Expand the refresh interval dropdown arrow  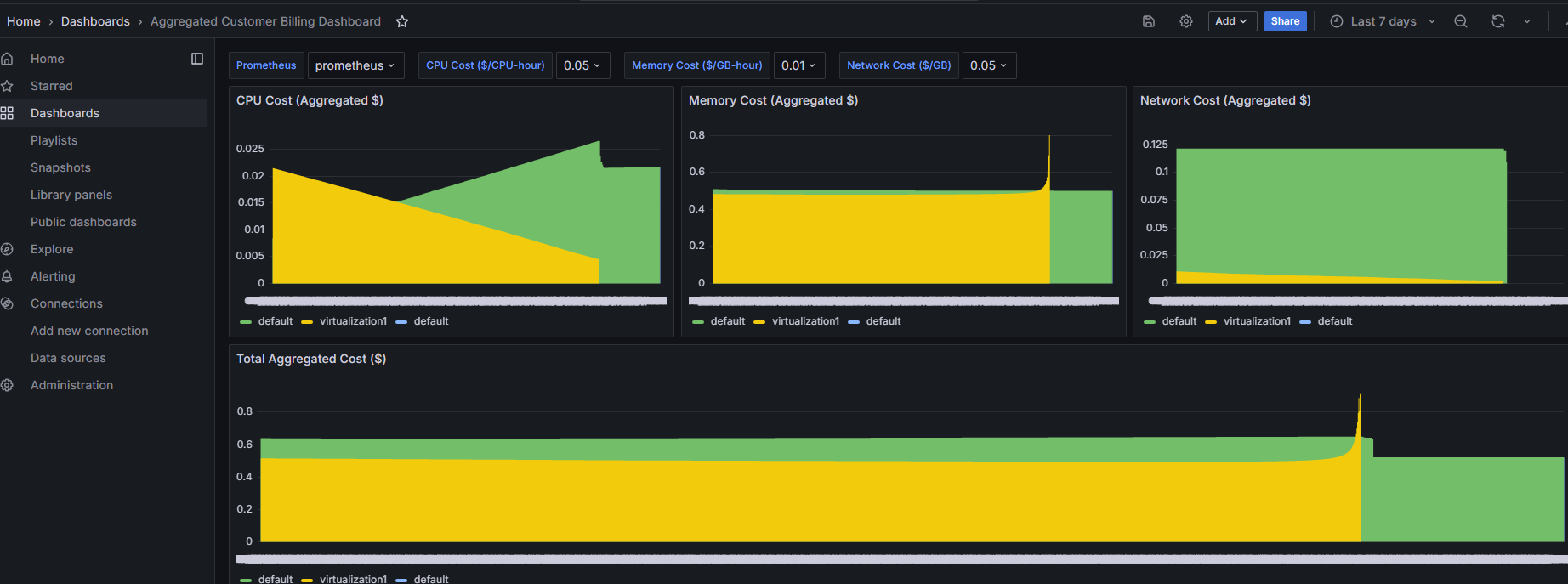pos(1527,21)
